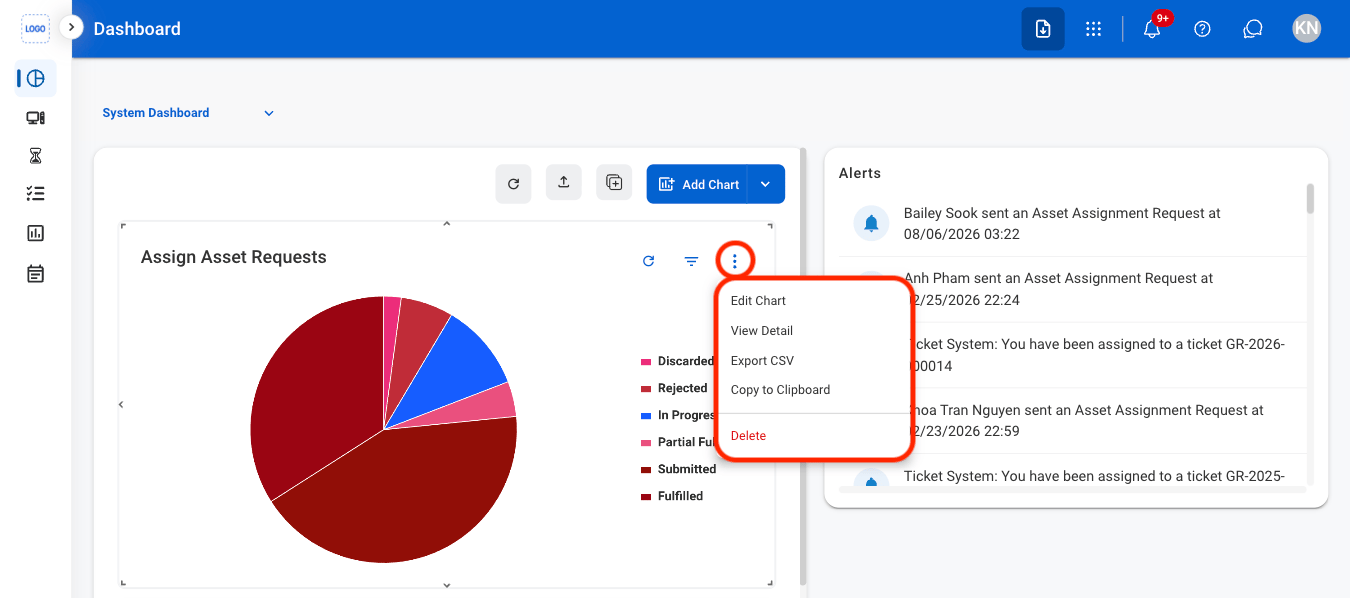Open the help question mark icon
The width and height of the screenshot is (1350, 598).
tap(1203, 29)
